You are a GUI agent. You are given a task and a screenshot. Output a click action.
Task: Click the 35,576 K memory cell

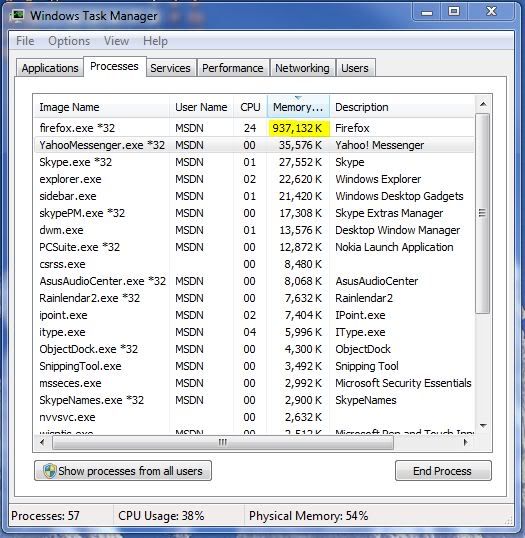point(300,145)
